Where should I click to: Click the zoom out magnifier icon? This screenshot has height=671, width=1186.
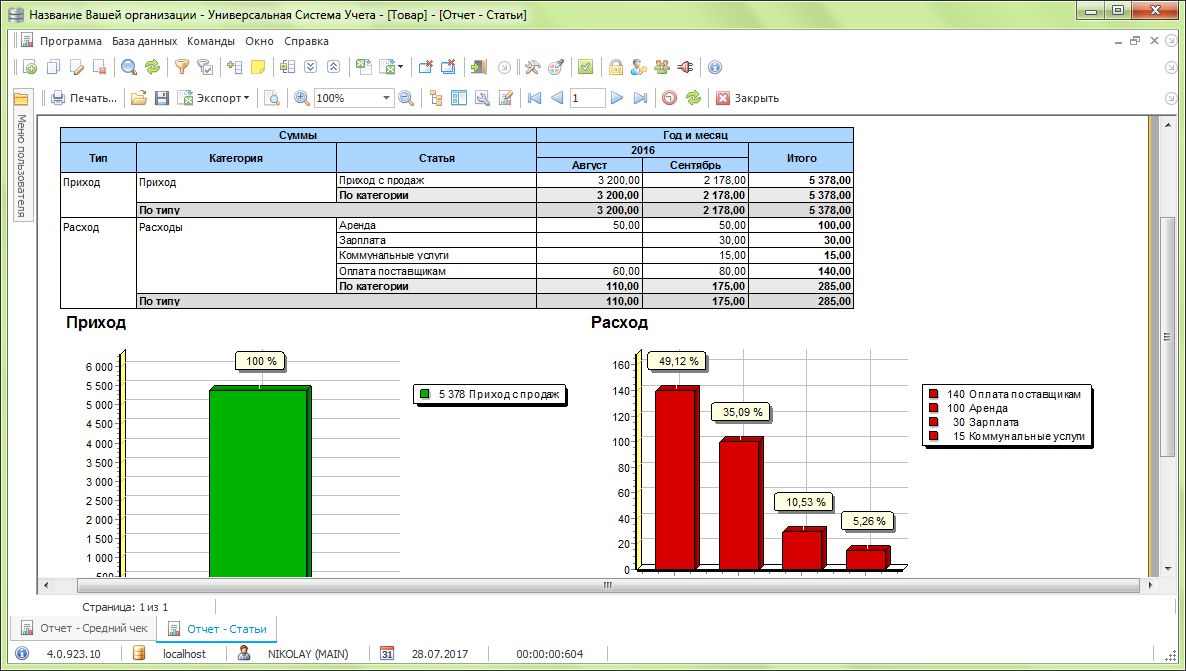pos(406,98)
